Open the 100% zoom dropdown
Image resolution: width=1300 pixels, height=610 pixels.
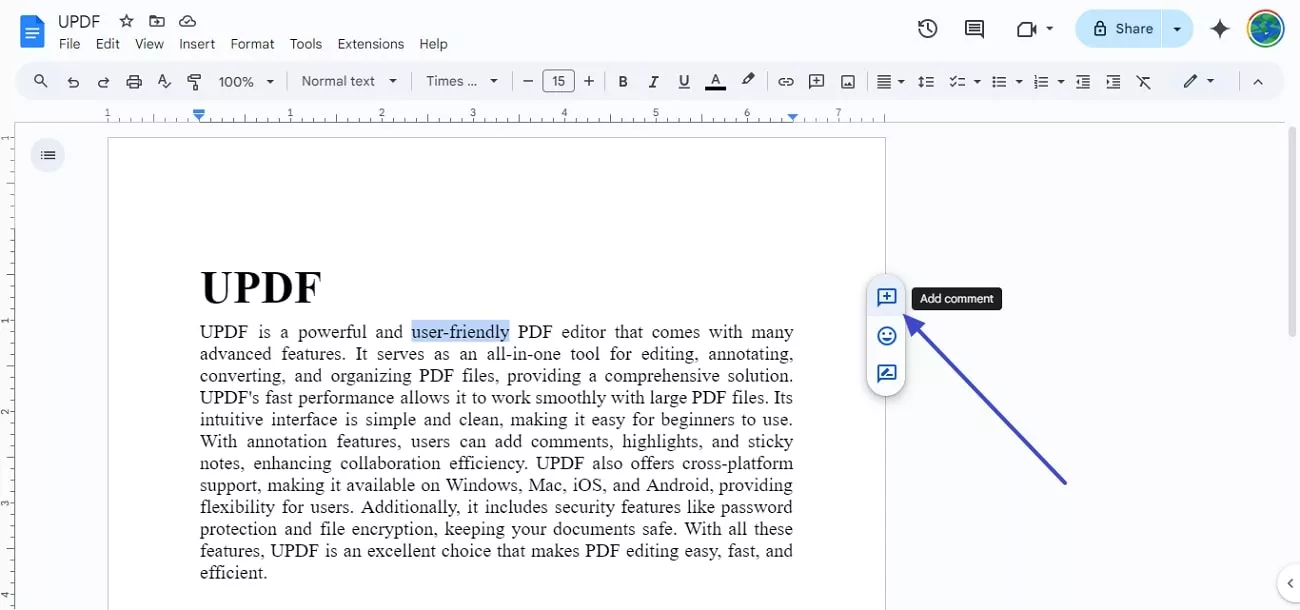[x=246, y=82]
